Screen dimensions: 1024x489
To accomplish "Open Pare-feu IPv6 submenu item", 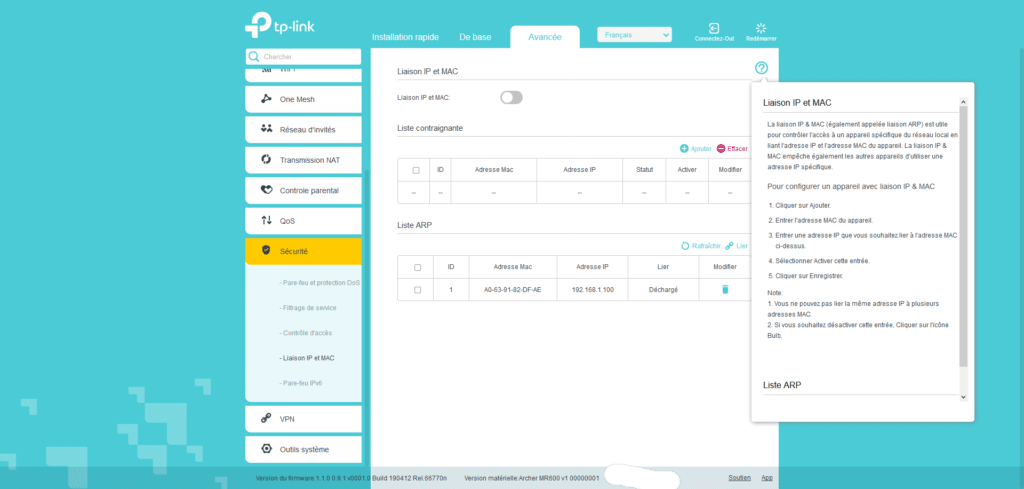I will (302, 383).
